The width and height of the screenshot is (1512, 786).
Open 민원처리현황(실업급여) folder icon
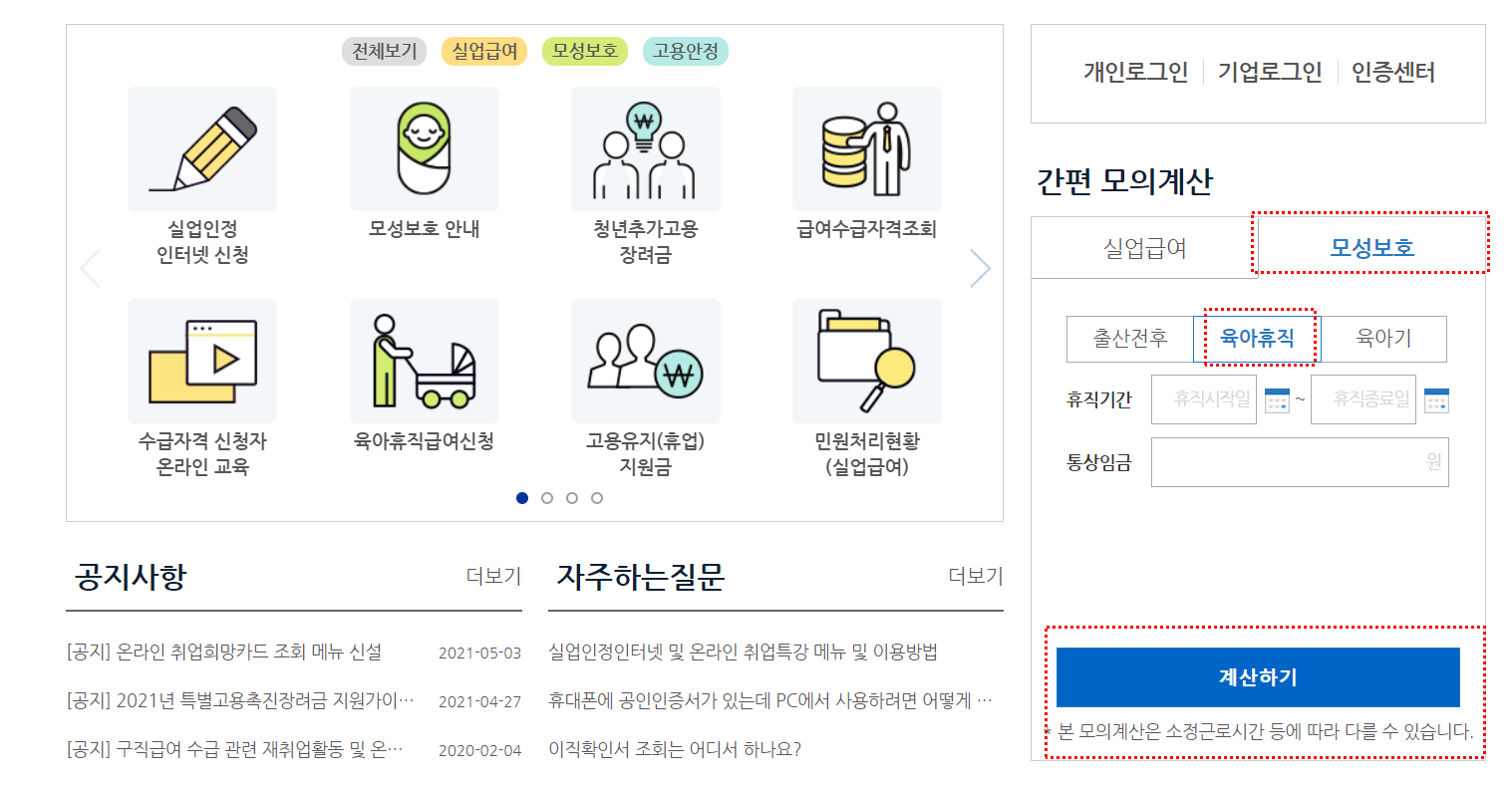click(866, 361)
